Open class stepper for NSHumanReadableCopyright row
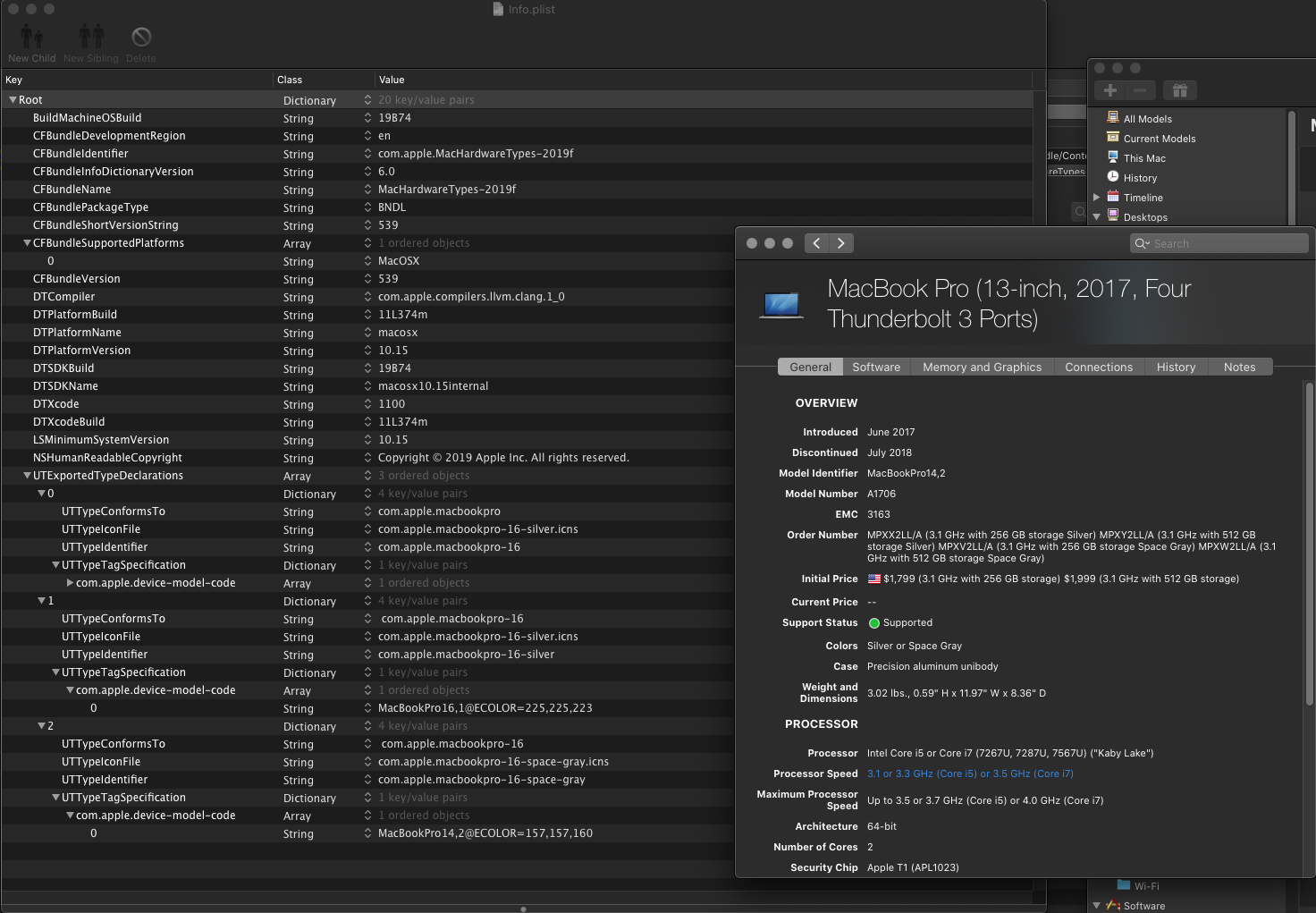Viewport: 1316px width, 913px height. (x=367, y=458)
